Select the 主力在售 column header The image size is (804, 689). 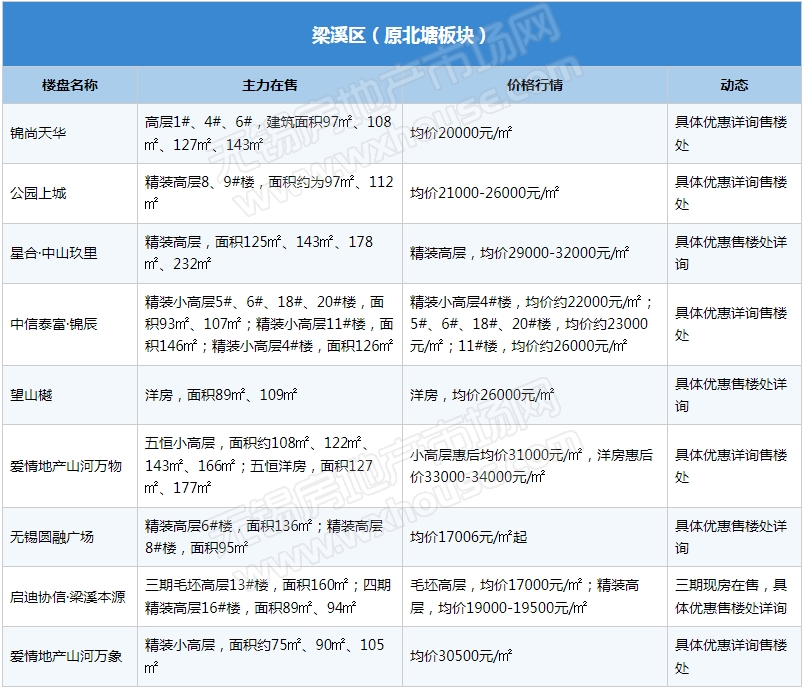(270, 85)
